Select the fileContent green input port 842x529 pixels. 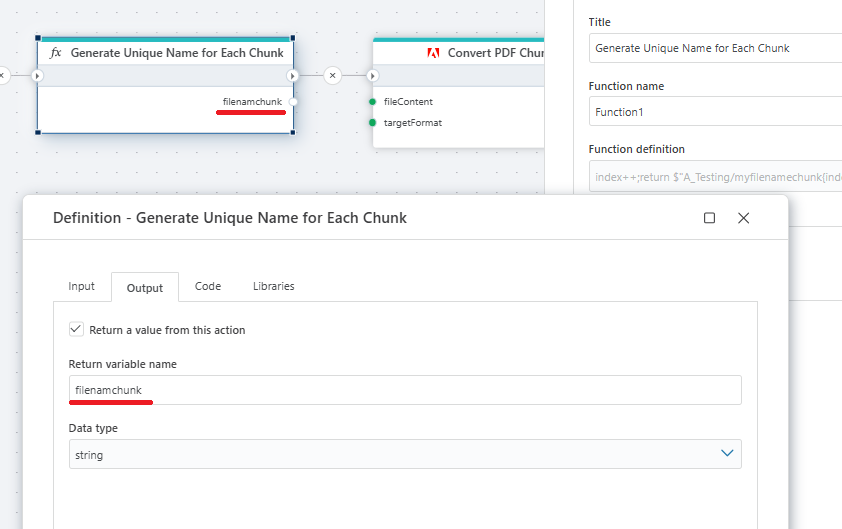[x=372, y=102]
